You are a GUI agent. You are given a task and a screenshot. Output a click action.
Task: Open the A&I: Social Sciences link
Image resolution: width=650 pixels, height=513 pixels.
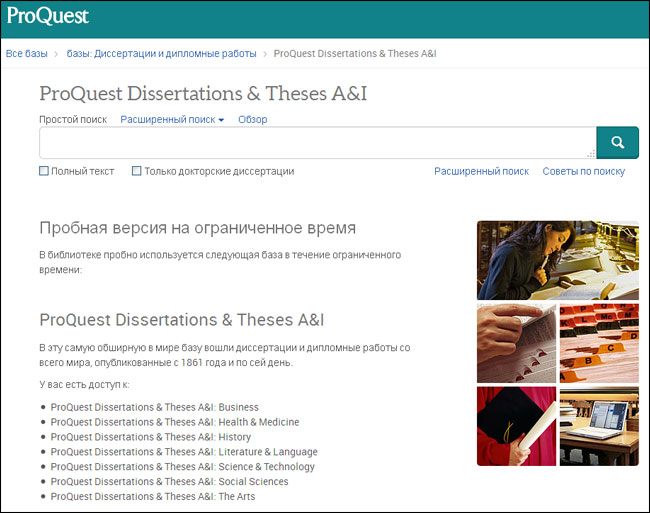(171, 482)
